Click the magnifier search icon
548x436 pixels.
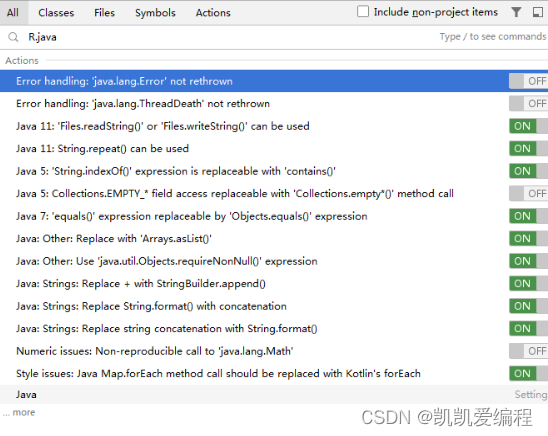pyautogui.click(x=13, y=37)
